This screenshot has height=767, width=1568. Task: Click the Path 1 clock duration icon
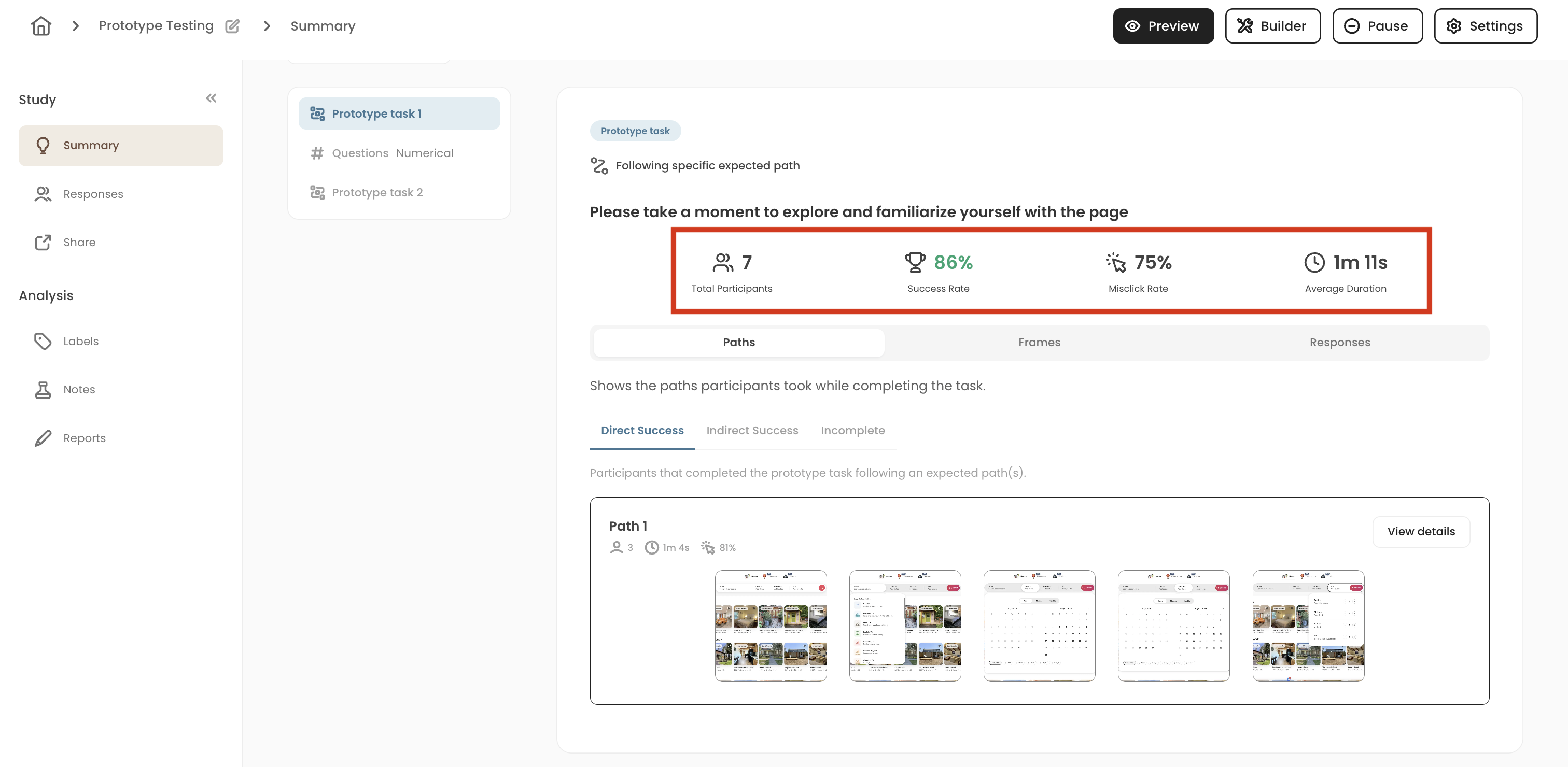(x=651, y=548)
